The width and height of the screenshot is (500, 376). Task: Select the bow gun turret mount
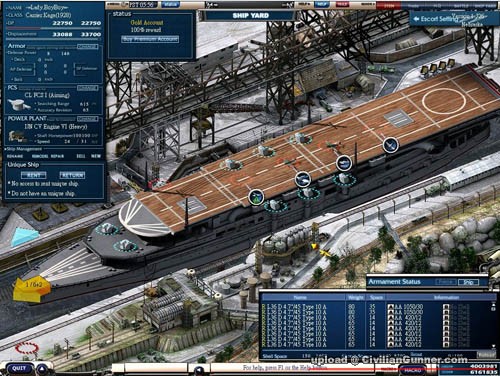coord(106,229)
